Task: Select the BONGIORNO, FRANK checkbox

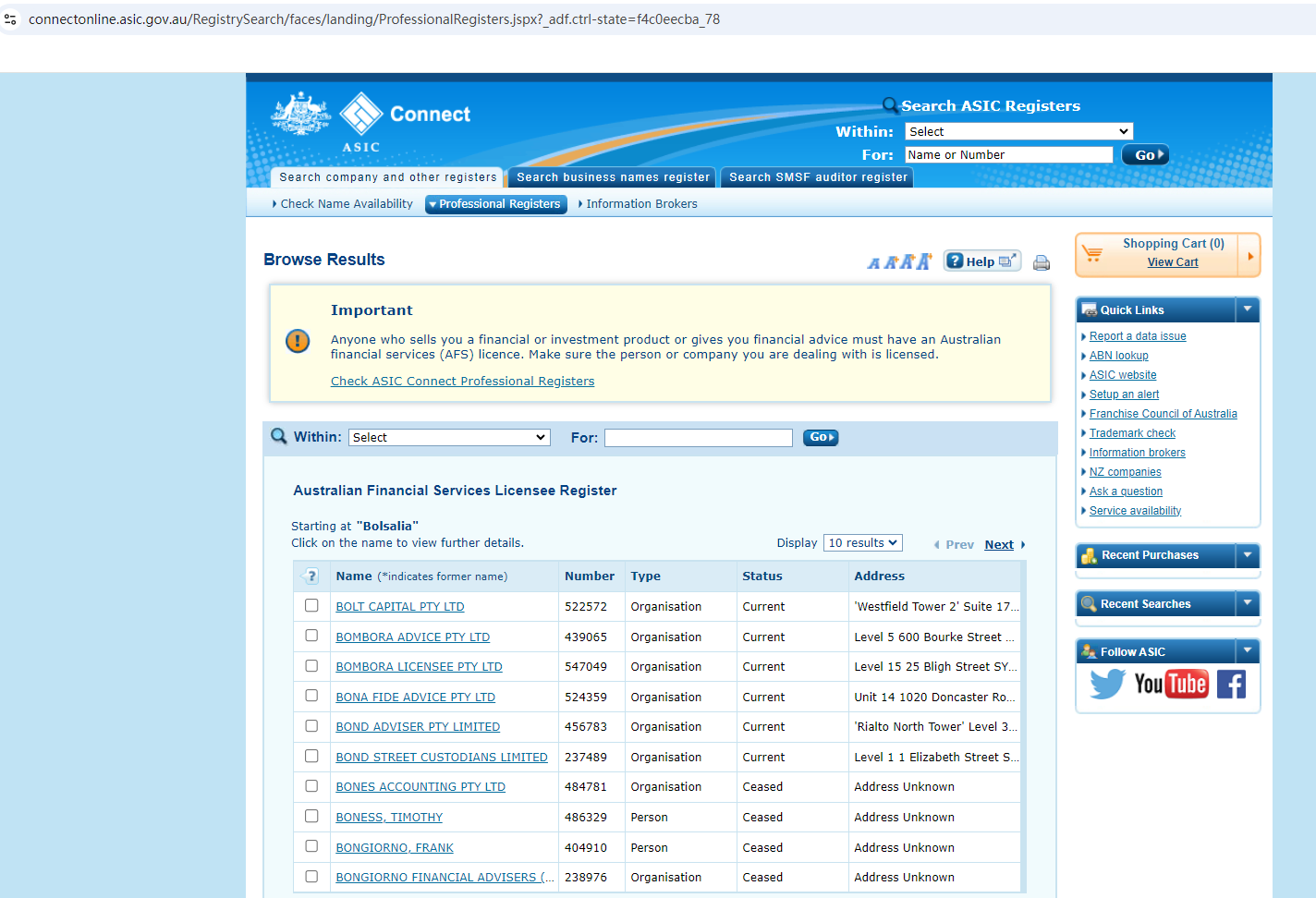Action: tap(311, 846)
